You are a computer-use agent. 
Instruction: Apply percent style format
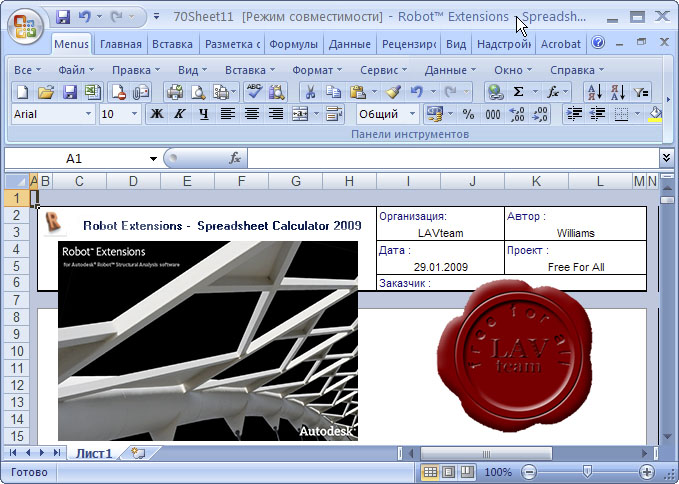pyautogui.click(x=468, y=114)
